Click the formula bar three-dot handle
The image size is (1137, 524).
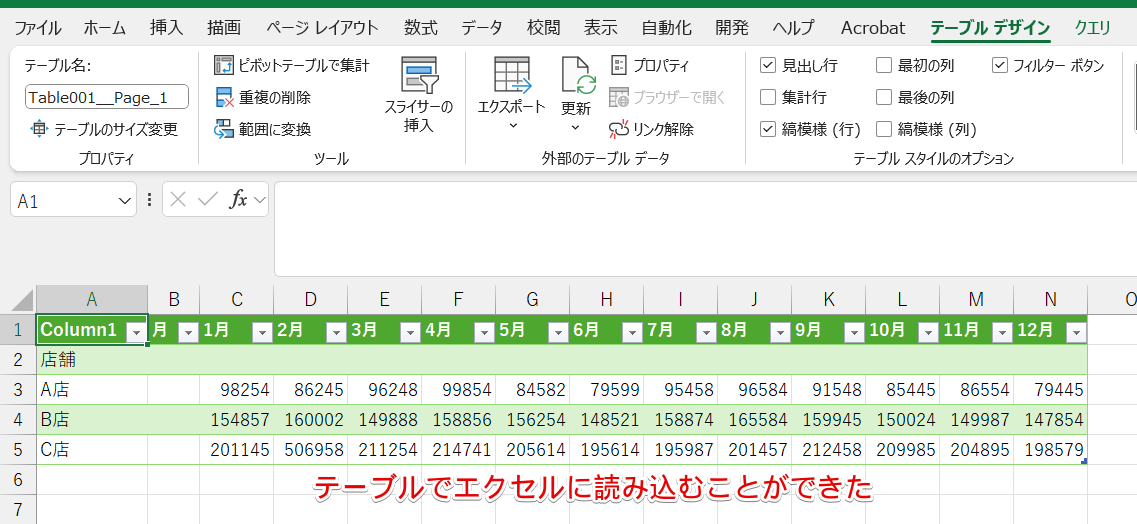149,199
